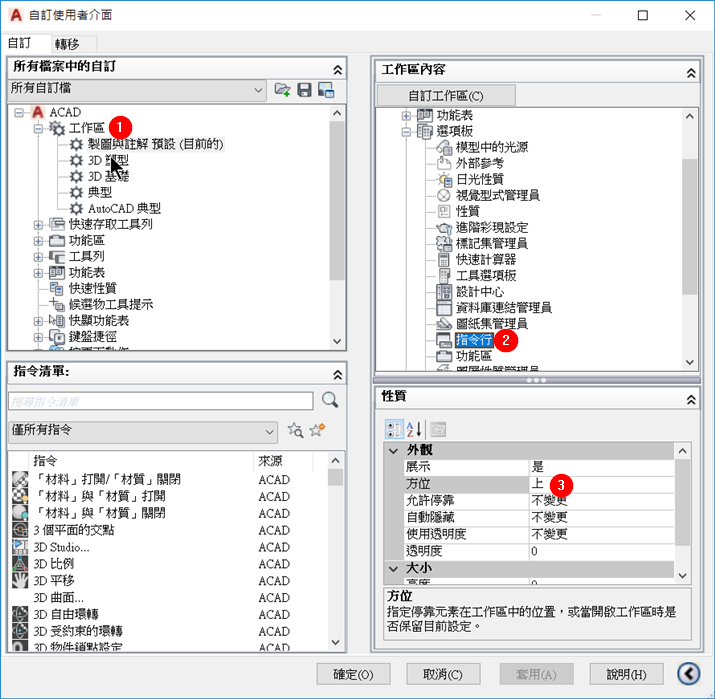Select 模型中的光源 palette item
This screenshot has height=699, width=715.
[492, 147]
